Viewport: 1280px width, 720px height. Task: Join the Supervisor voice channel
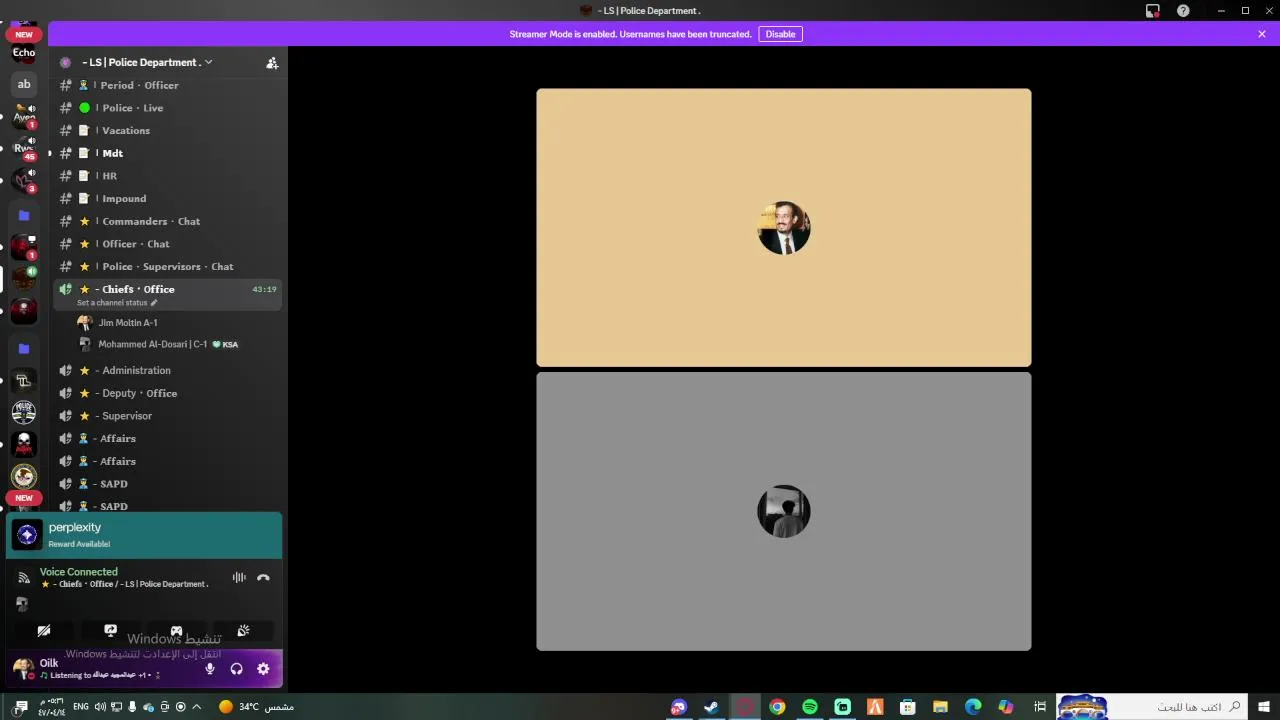(167, 416)
